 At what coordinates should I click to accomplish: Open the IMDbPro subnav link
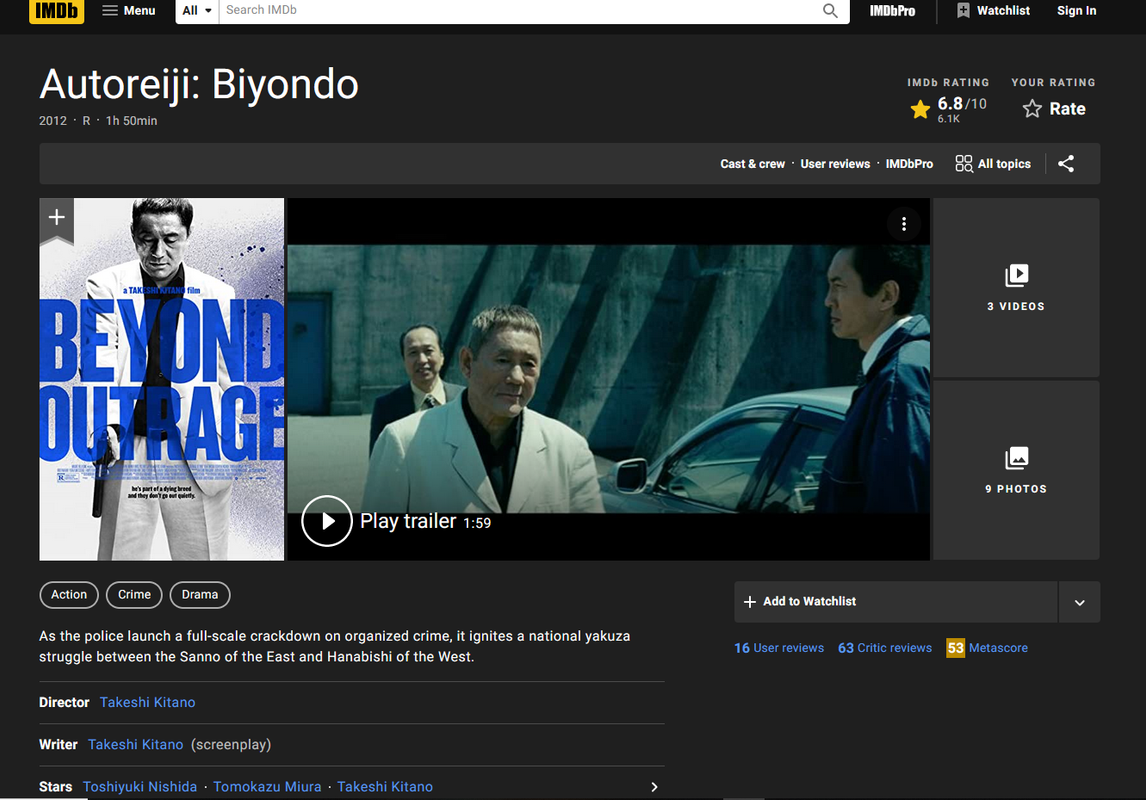pyautogui.click(x=909, y=164)
